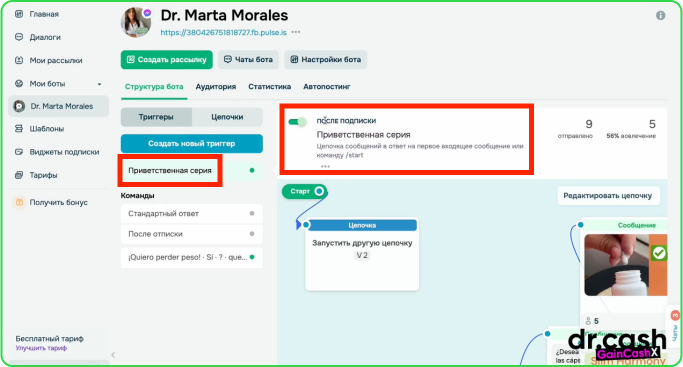Switch to Аудитория tab
The width and height of the screenshot is (683, 367).
216,87
